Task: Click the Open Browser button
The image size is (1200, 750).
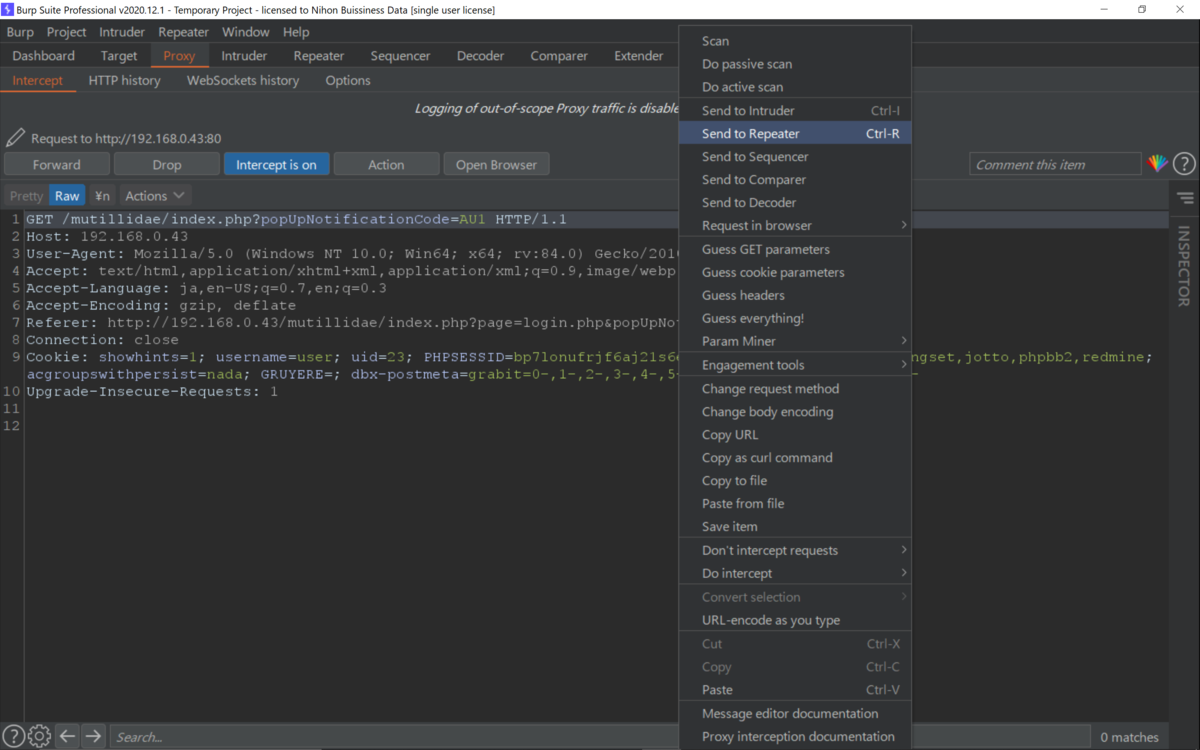Action: pyautogui.click(x=497, y=164)
